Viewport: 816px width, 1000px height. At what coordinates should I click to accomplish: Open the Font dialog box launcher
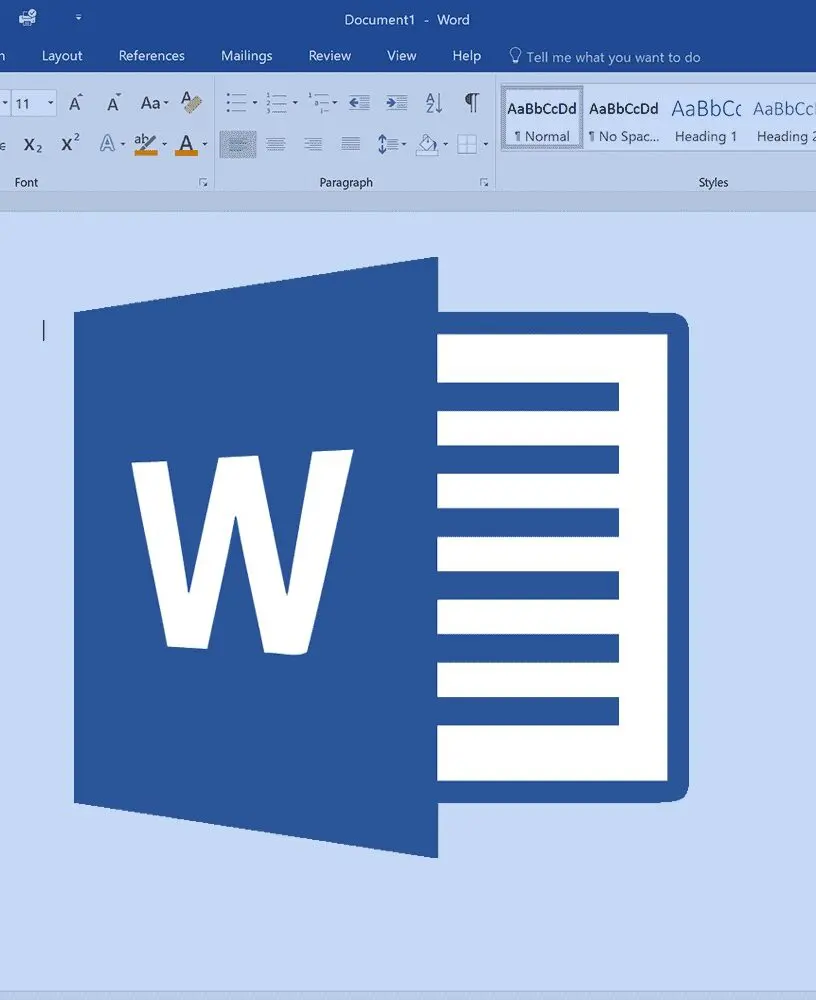(x=203, y=183)
